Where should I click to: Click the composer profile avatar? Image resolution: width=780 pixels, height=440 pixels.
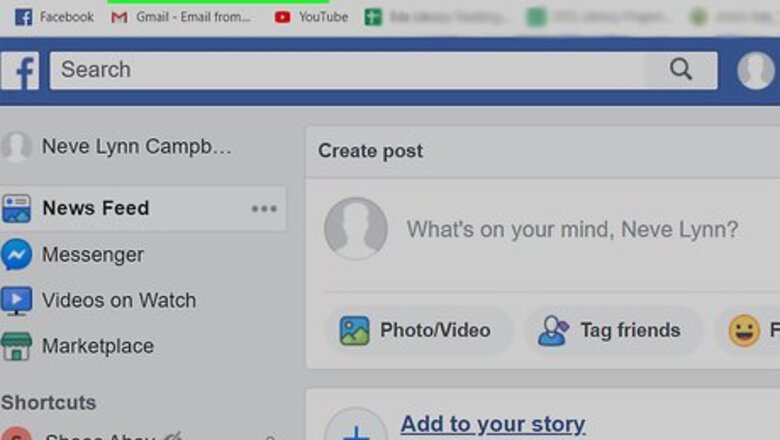coord(356,229)
